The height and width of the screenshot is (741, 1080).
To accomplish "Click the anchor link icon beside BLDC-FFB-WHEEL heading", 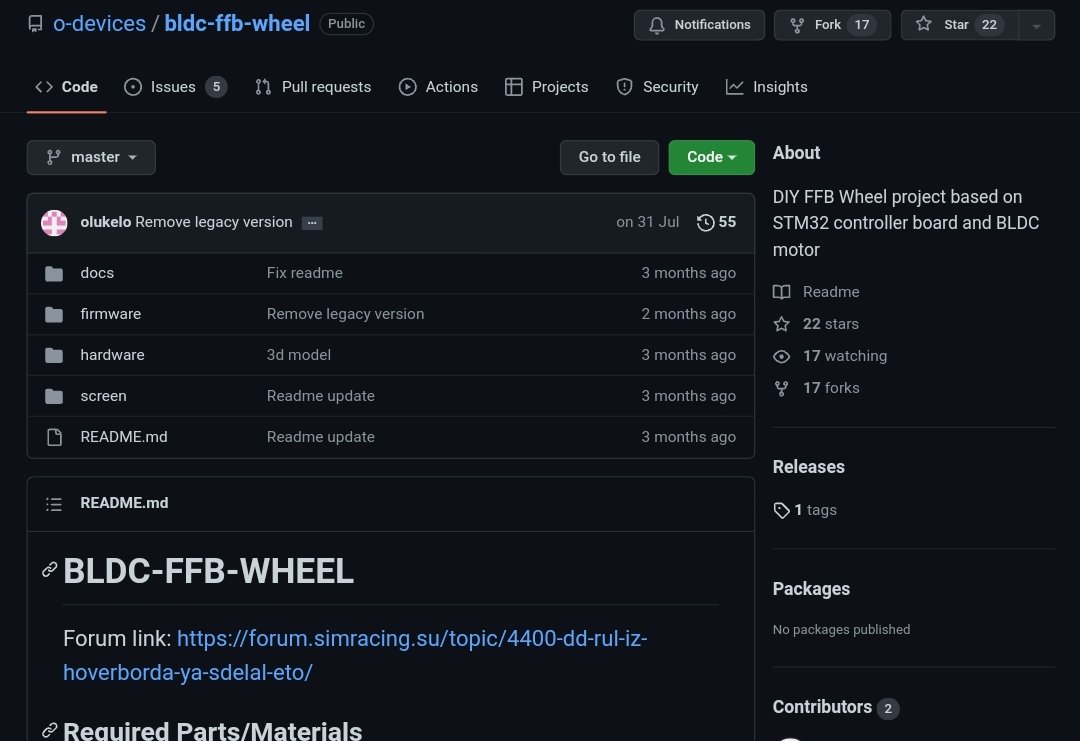I will tap(49, 570).
